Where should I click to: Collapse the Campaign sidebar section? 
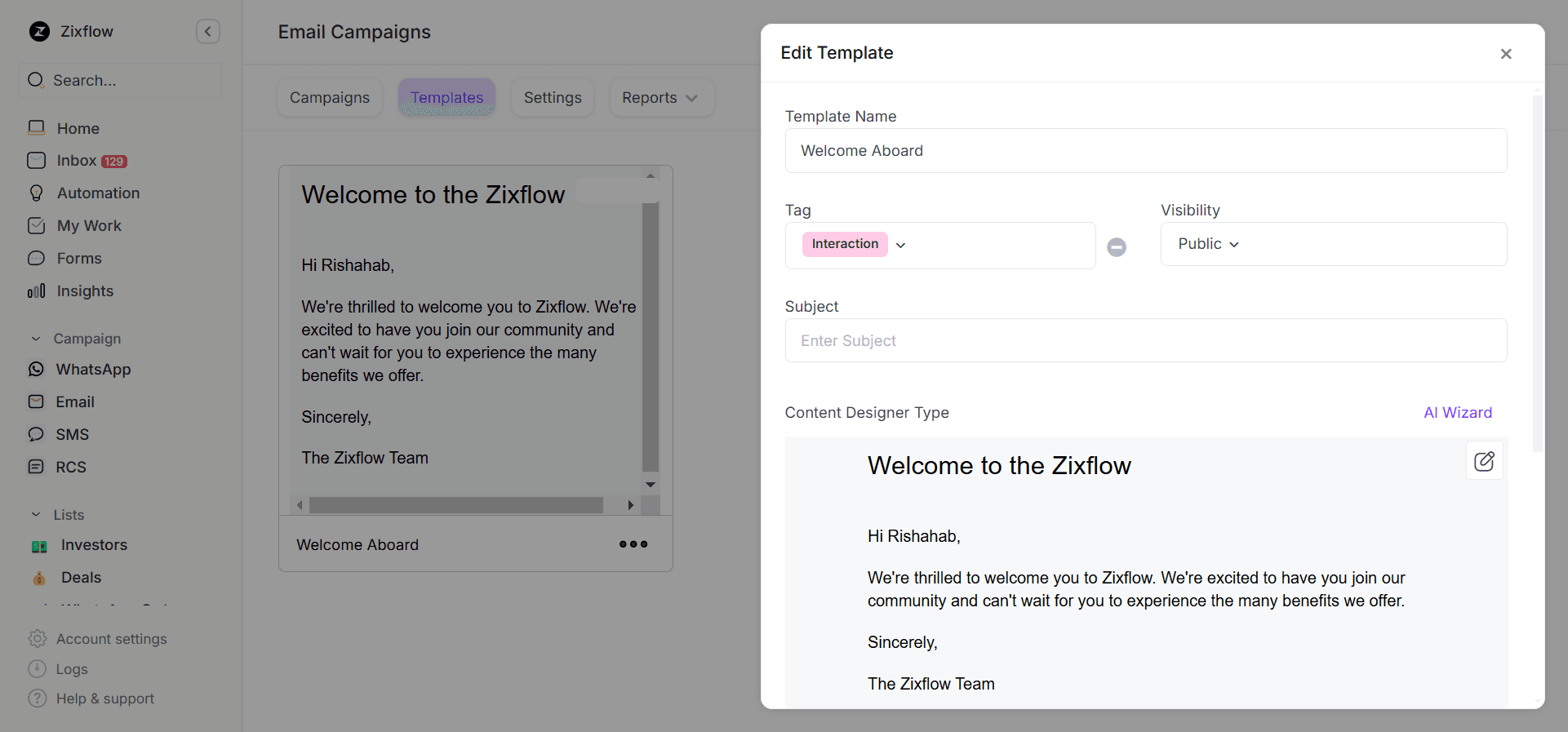(36, 339)
